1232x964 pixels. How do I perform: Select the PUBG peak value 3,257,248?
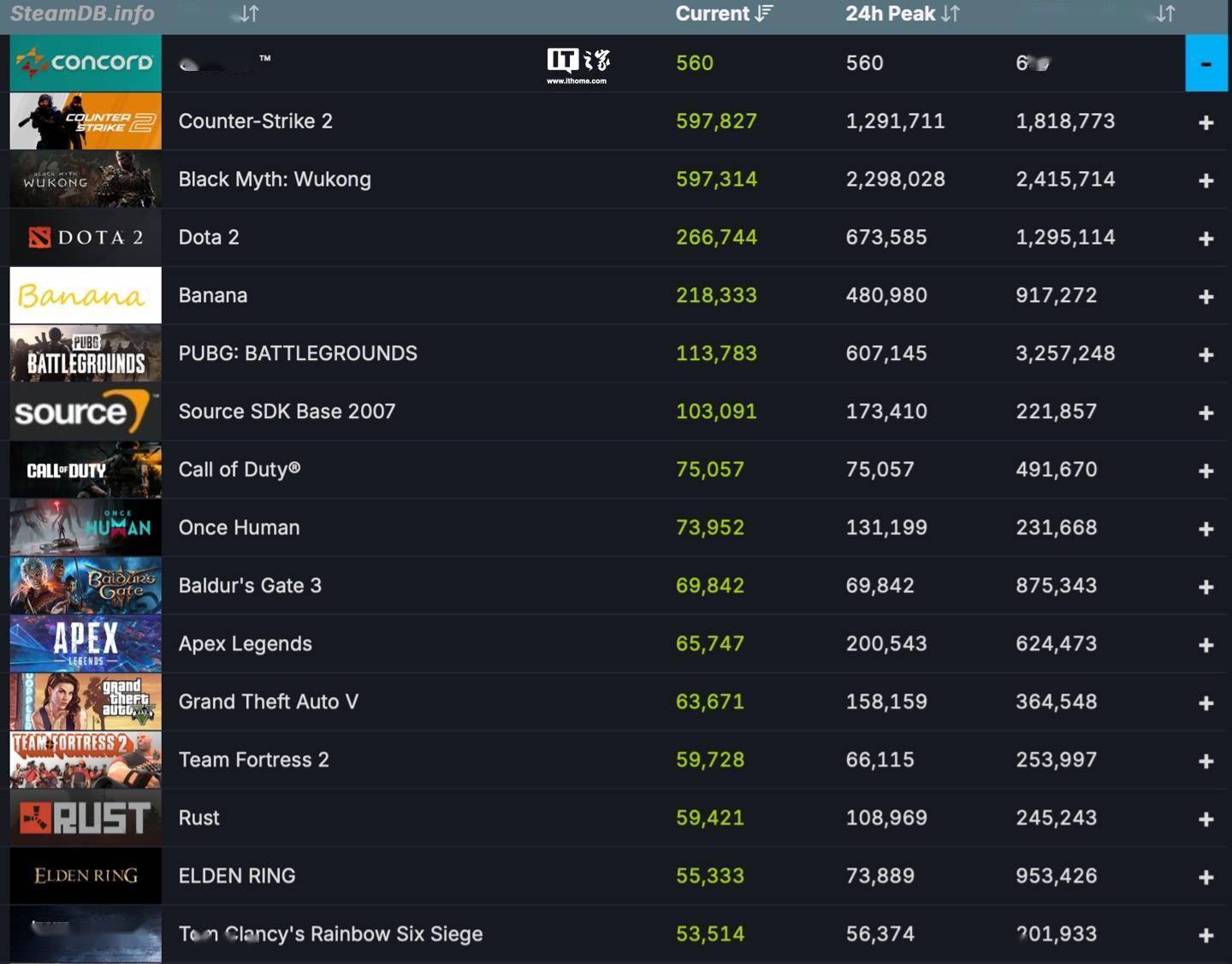coord(1065,354)
